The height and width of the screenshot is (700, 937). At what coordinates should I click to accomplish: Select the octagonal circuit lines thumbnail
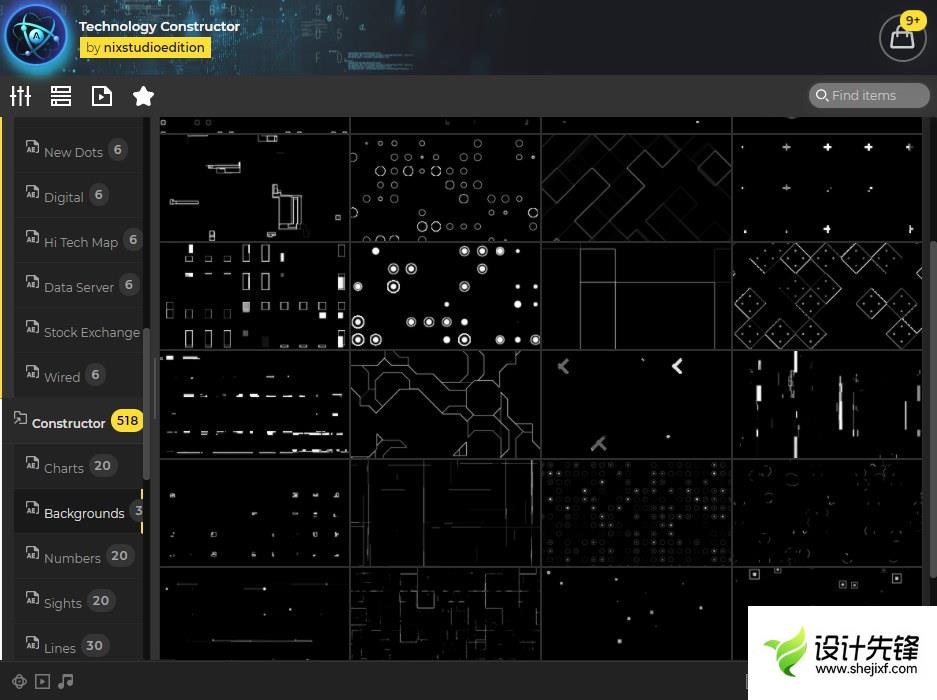pyautogui.click(x=445, y=404)
